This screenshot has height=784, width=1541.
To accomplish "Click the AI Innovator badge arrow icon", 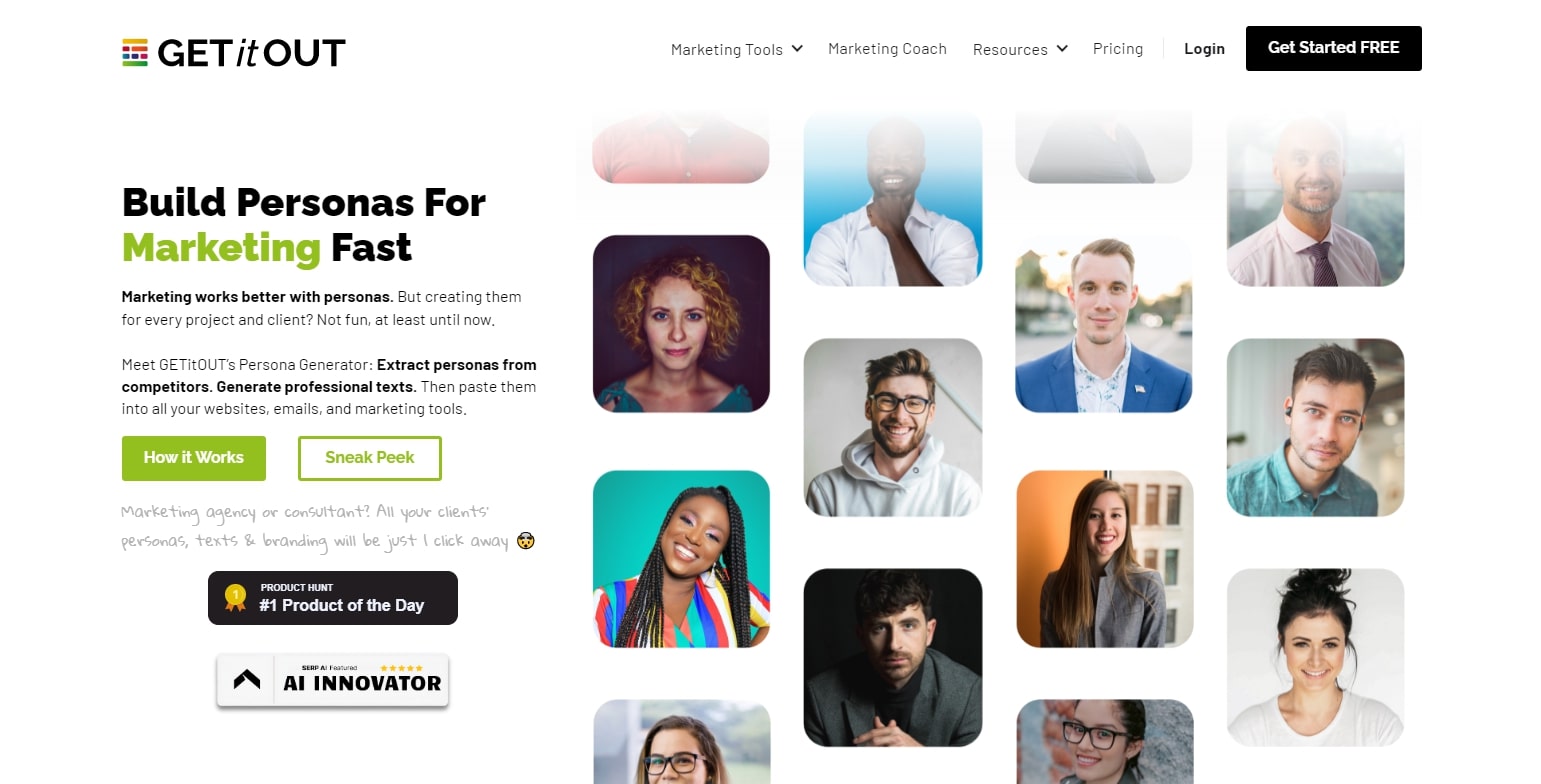I will (x=247, y=680).
